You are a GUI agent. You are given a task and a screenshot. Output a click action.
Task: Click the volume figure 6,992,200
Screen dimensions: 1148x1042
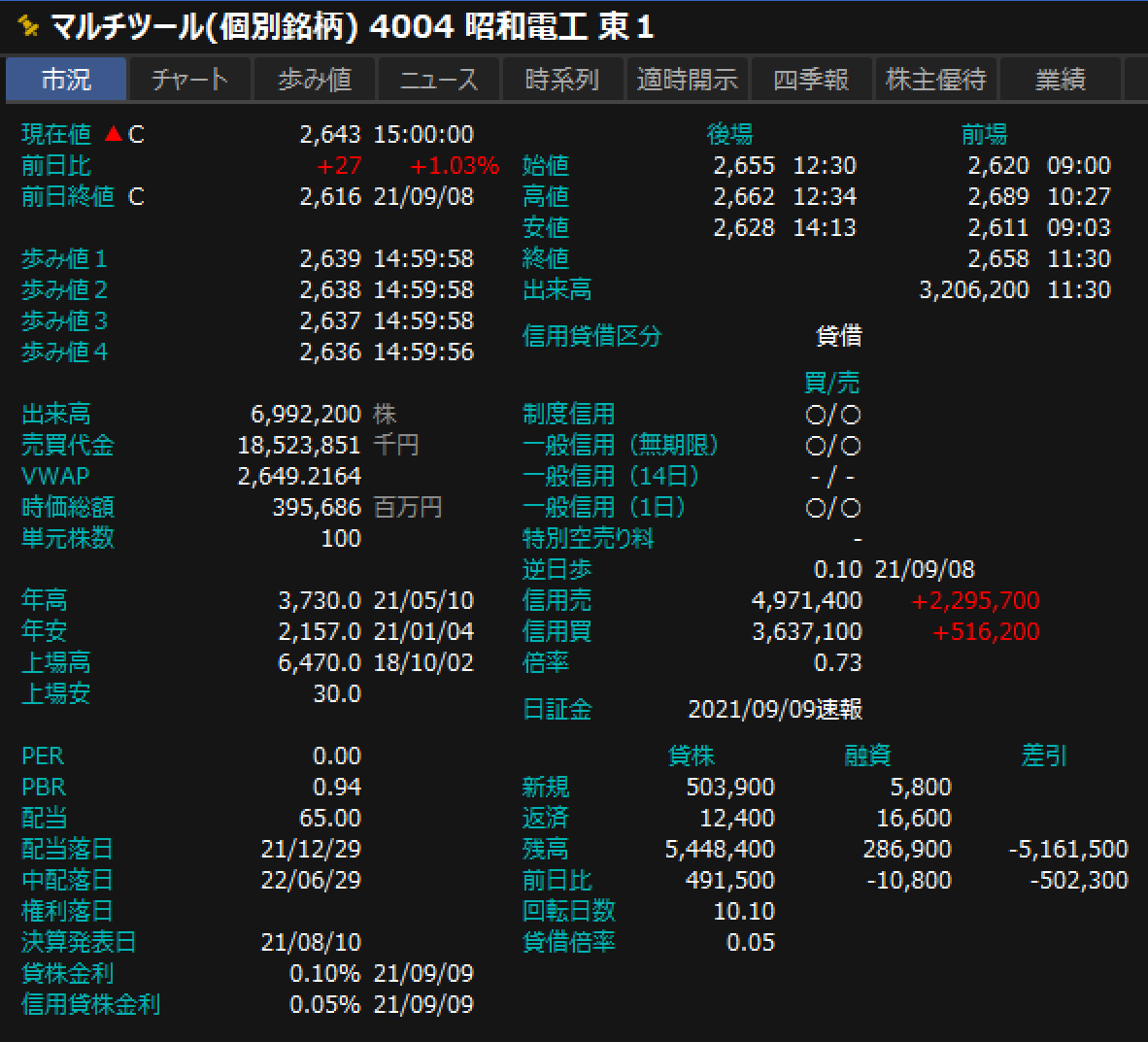click(x=306, y=415)
